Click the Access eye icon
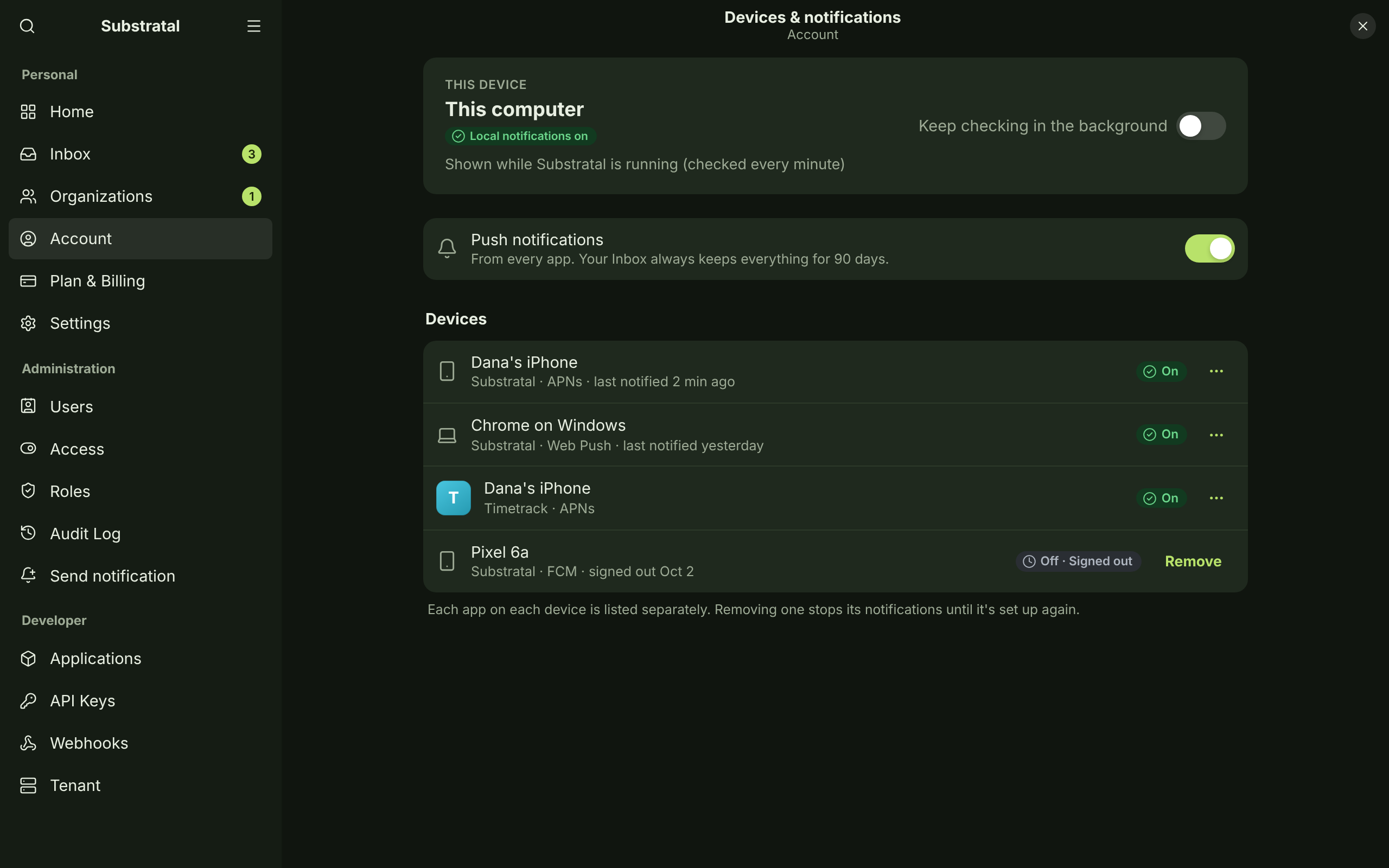 (x=28, y=448)
